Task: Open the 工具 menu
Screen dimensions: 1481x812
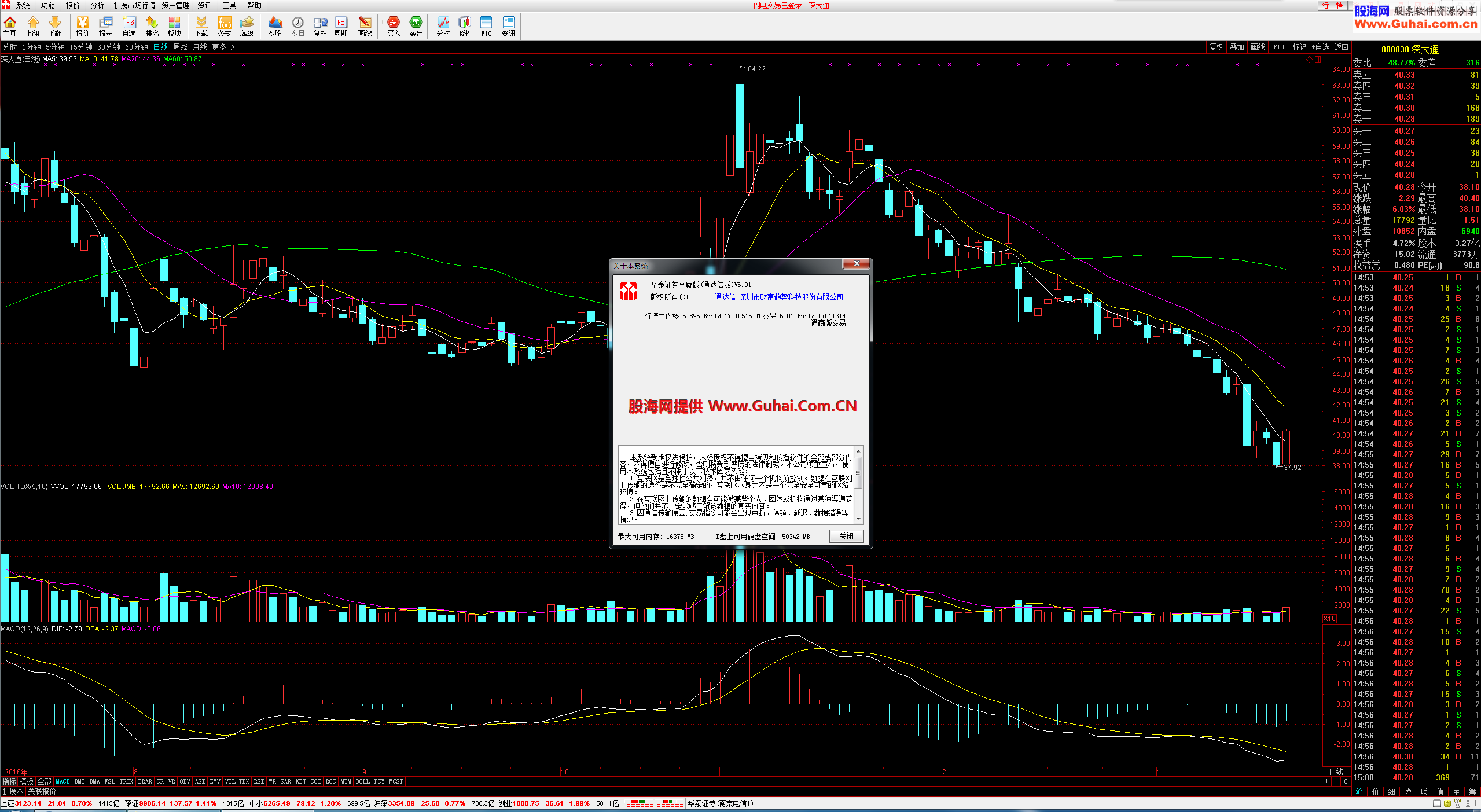Action: point(229,5)
